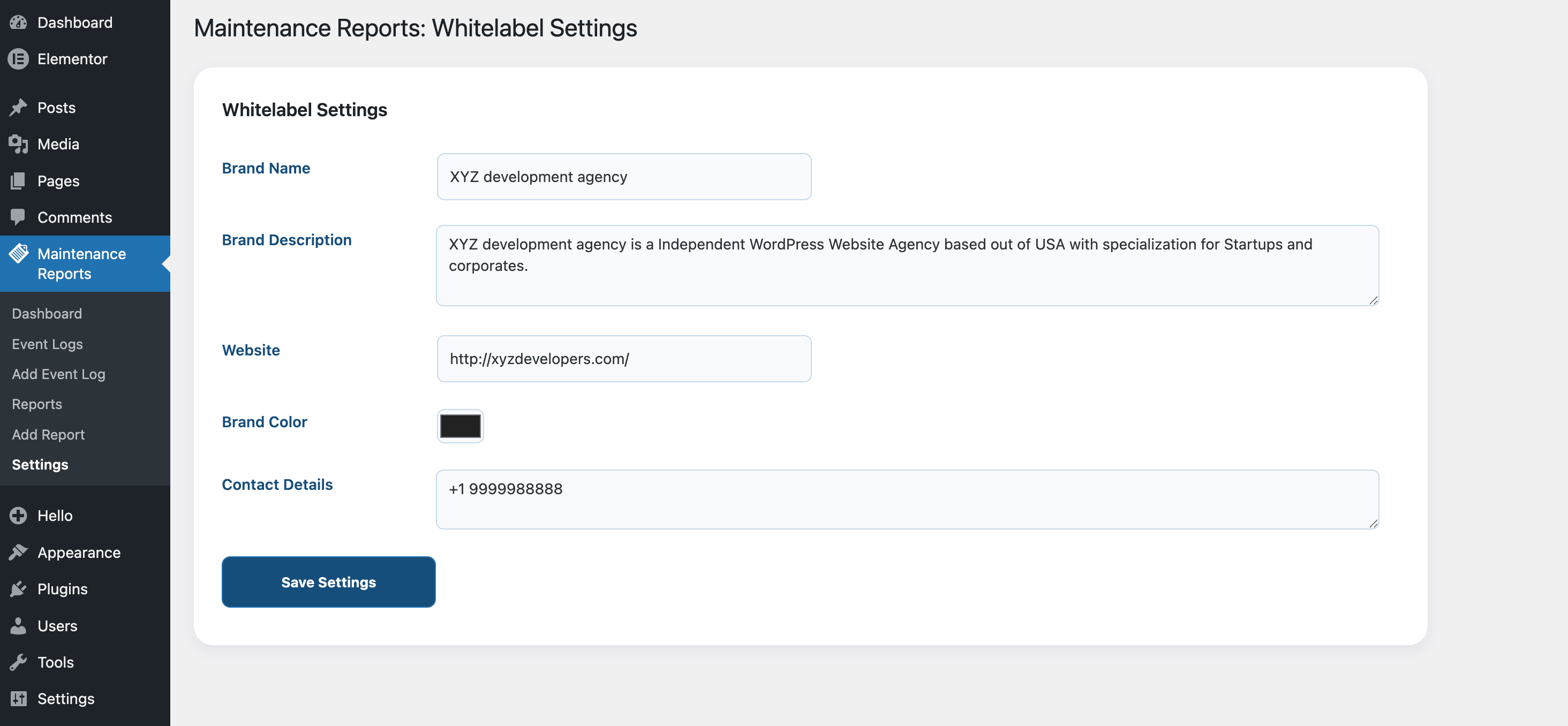Click the Comments speech bubble icon
Viewport: 1568px width, 726px height.
point(18,217)
